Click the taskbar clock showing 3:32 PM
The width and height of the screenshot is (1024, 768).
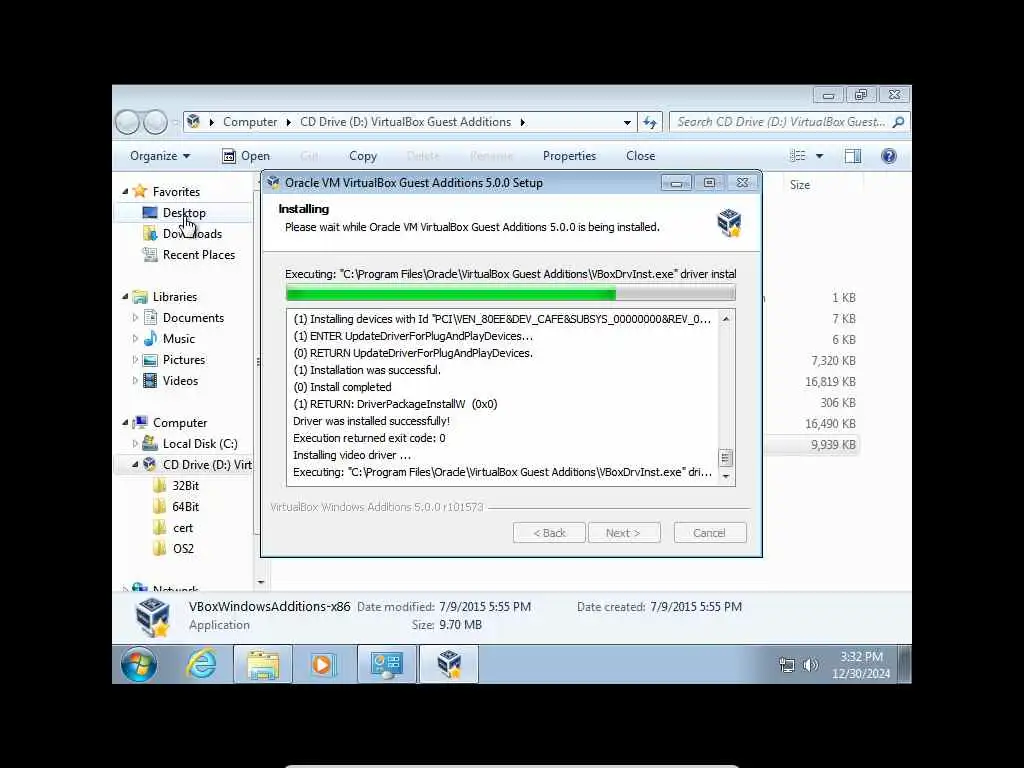click(861, 664)
